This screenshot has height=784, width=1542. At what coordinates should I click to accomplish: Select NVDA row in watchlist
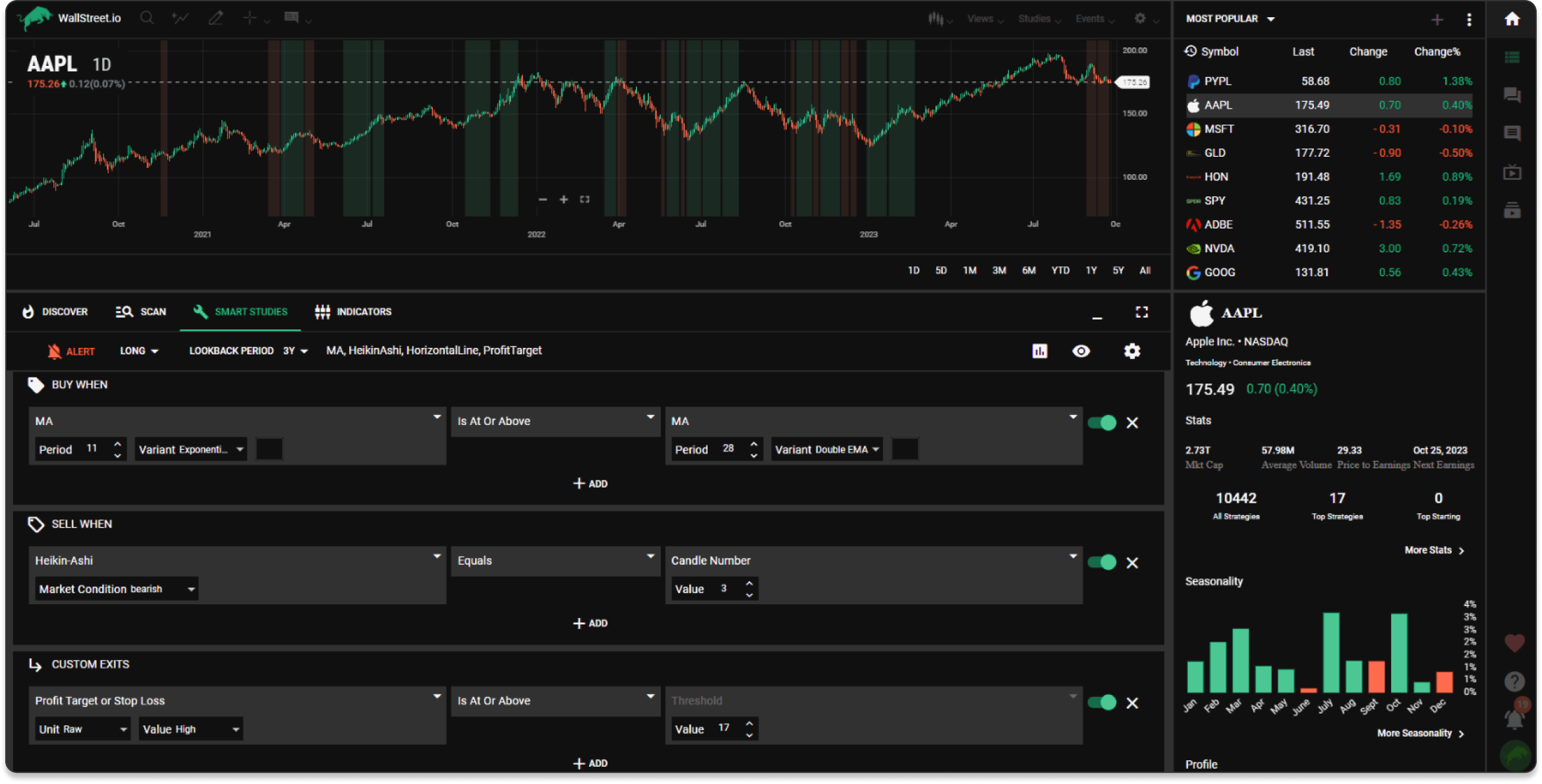click(x=1328, y=248)
